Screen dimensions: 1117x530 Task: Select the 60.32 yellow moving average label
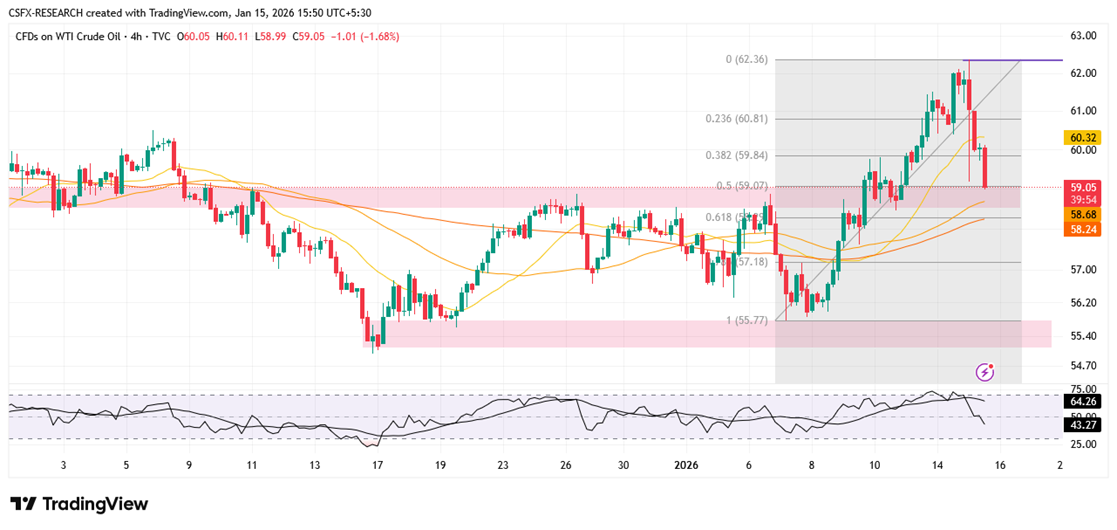[1083, 137]
